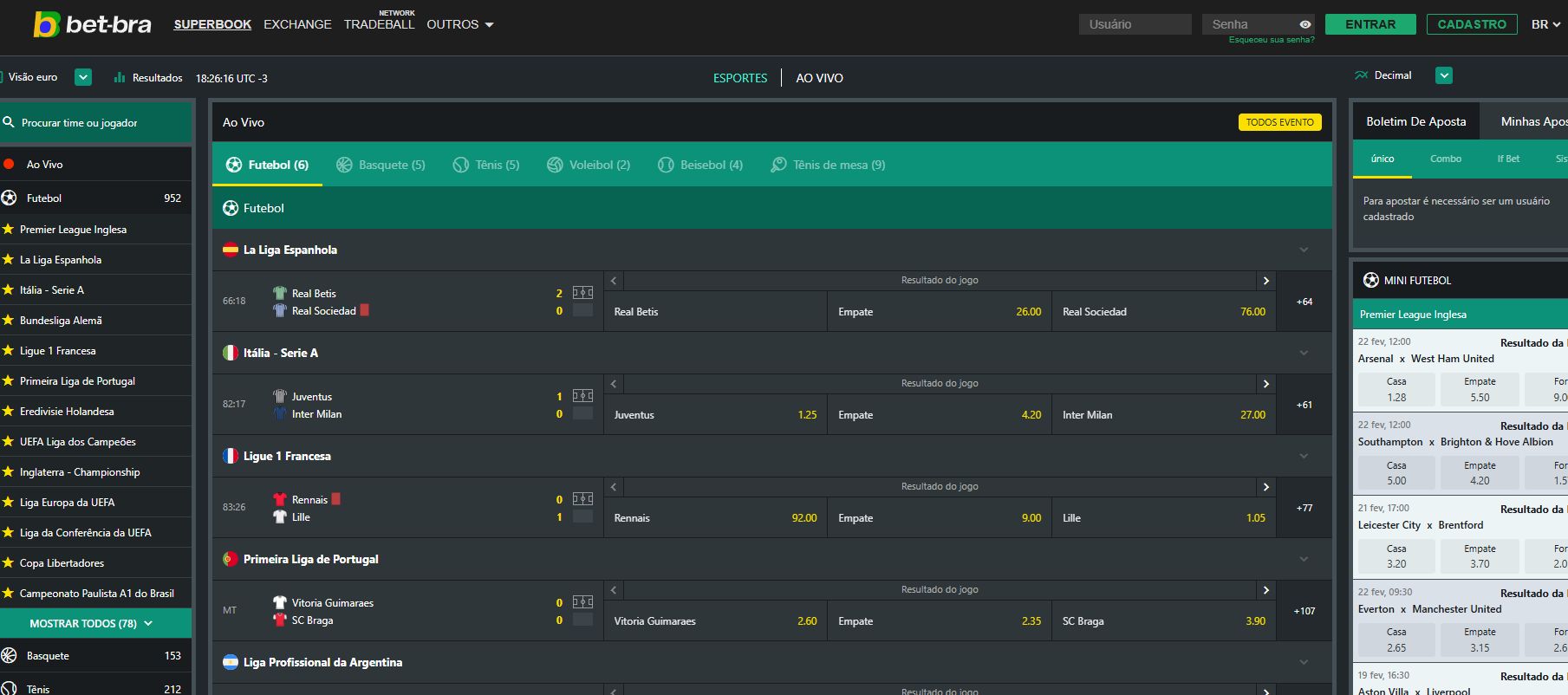Open pitch view icon for Rennais match

tap(582, 499)
